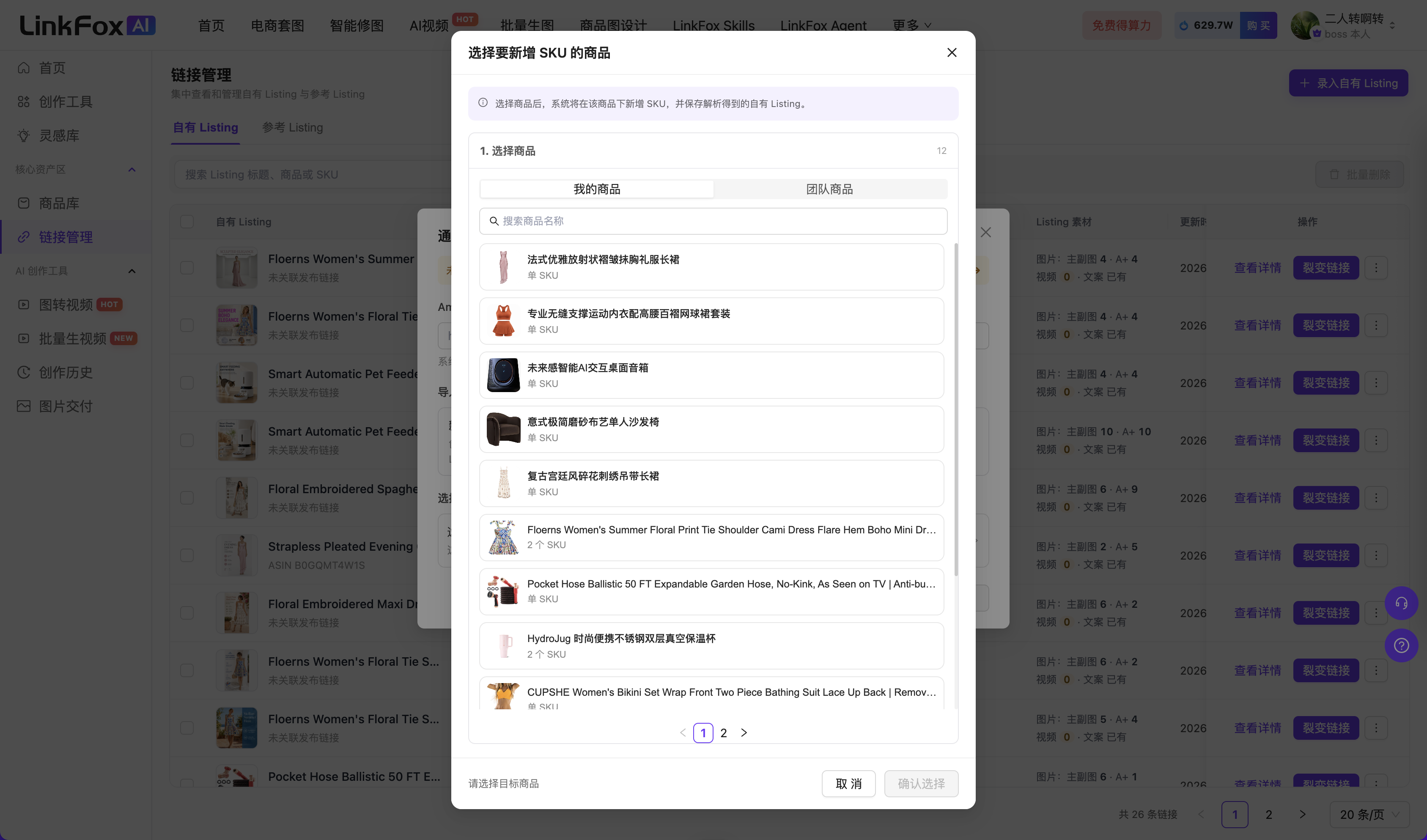Open the more menu for the first Floerns Summer row

pos(1376,268)
